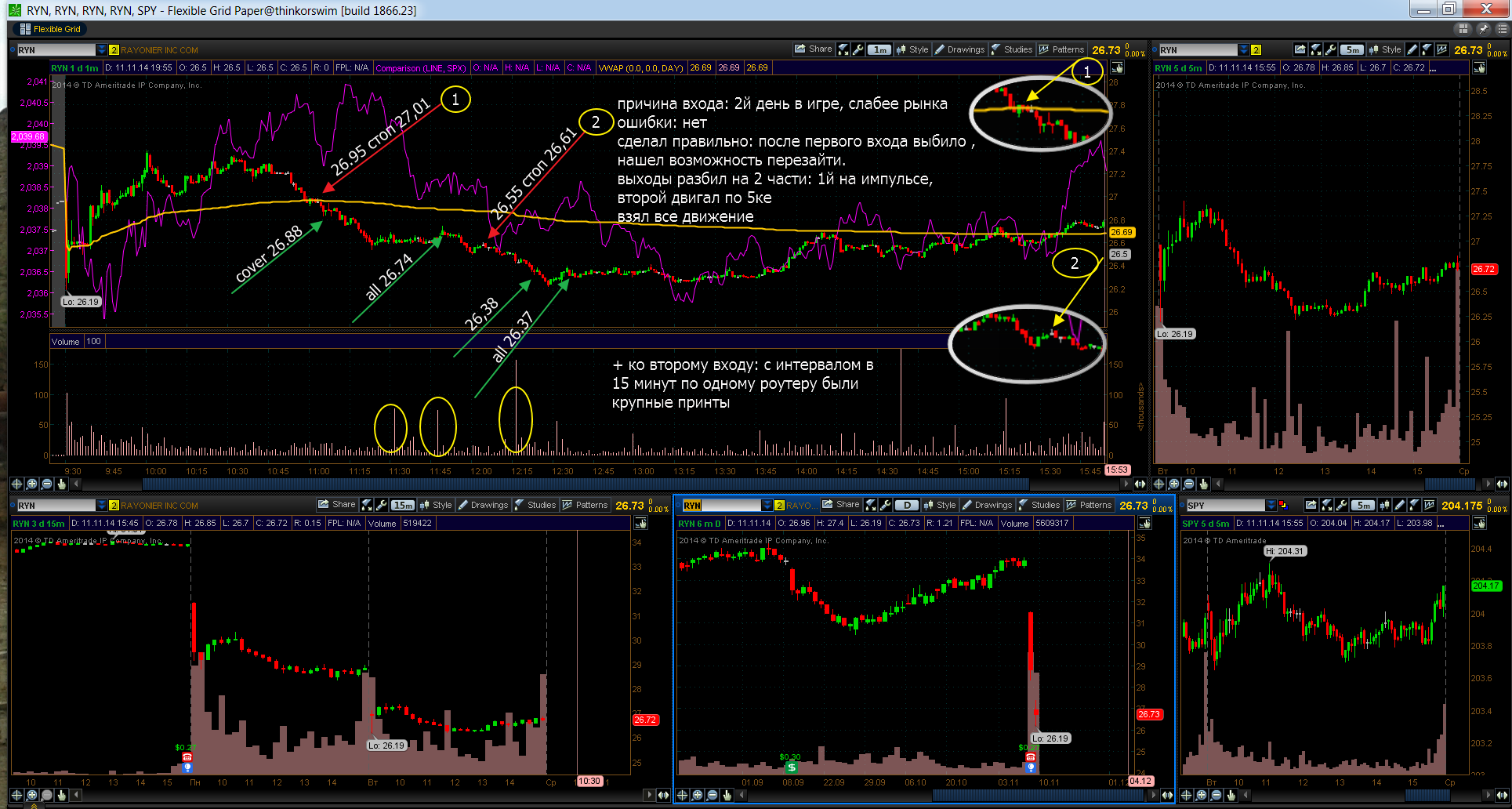Click green dividend dollar marker on daily chart

pos(791,767)
